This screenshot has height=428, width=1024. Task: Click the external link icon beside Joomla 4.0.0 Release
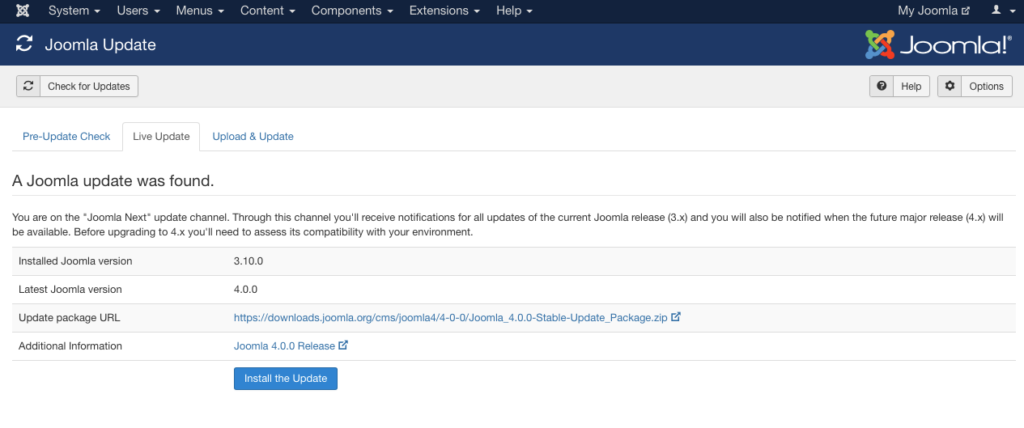coord(343,346)
